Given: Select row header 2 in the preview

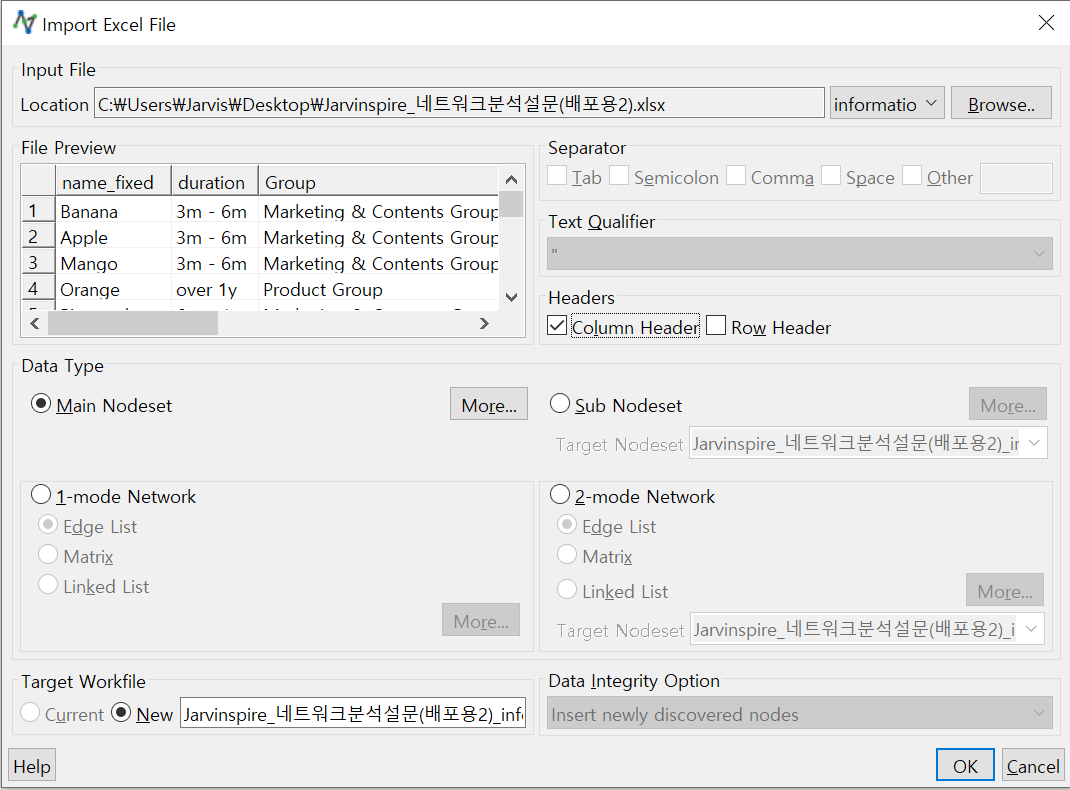Looking at the screenshot, I should (38, 237).
